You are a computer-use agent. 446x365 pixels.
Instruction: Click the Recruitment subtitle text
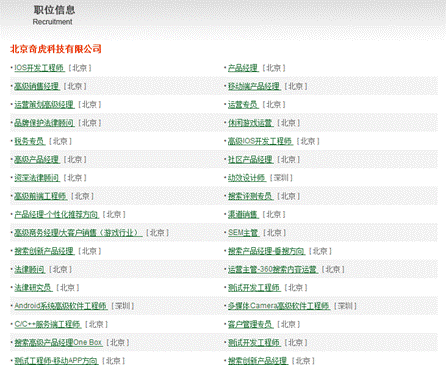(x=52, y=22)
